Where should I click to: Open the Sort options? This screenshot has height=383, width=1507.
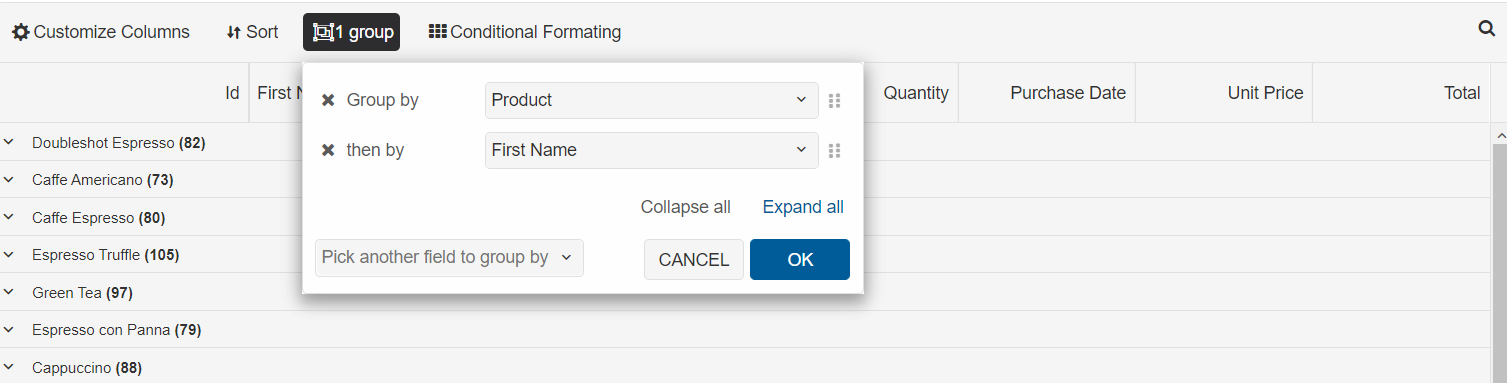pos(253,32)
